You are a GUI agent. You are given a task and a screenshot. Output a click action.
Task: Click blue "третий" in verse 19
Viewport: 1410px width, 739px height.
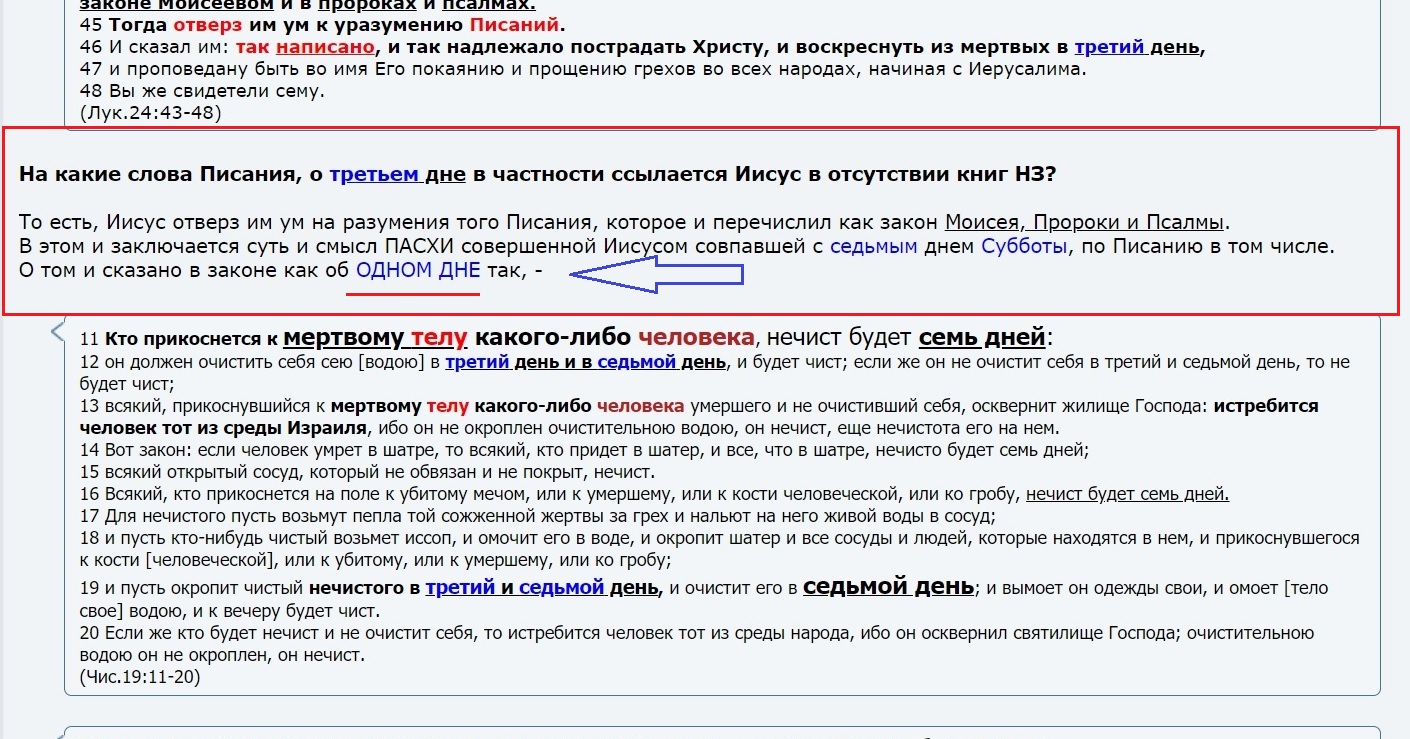tap(461, 588)
